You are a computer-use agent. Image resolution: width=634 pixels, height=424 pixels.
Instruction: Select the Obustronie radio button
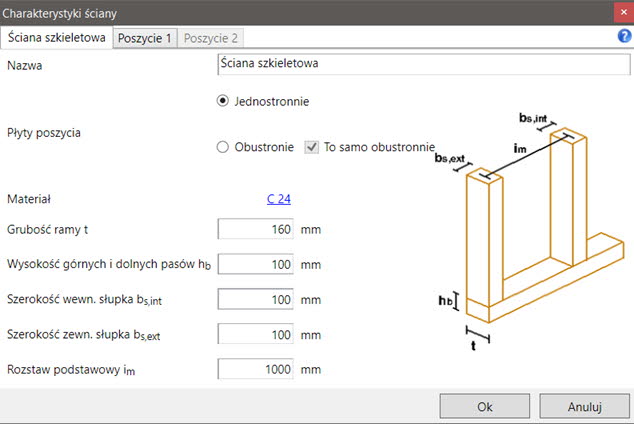[223, 147]
